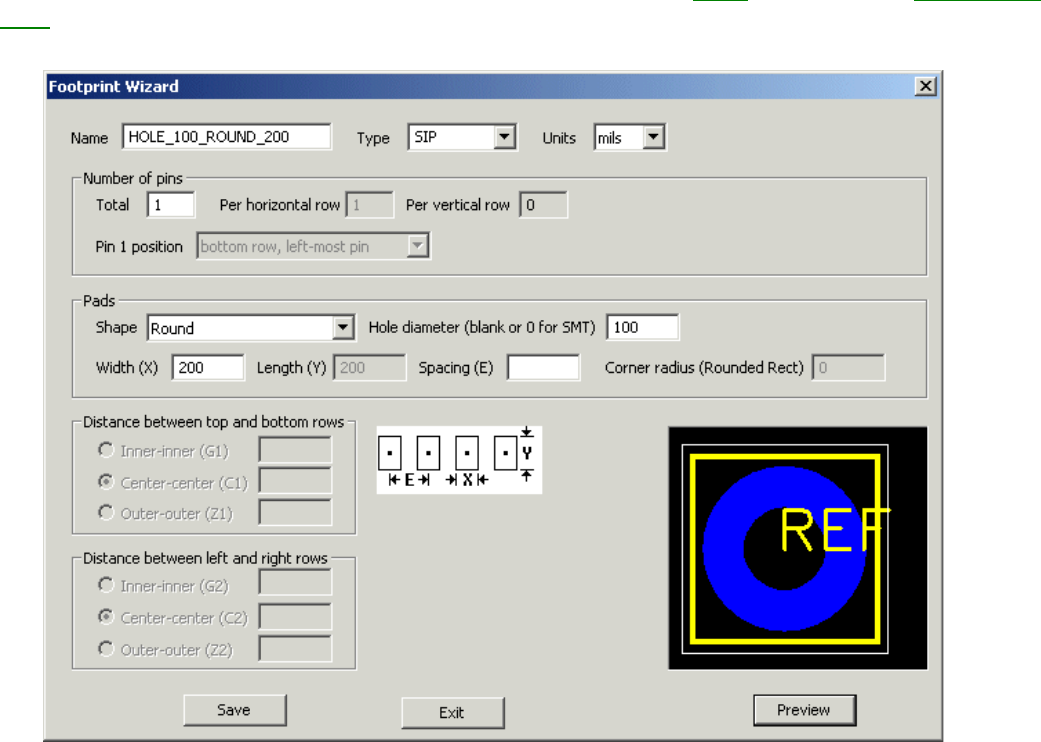Click the 'Corner radius (Rounded Rect)' label
The image size is (1041, 742).
(704, 368)
